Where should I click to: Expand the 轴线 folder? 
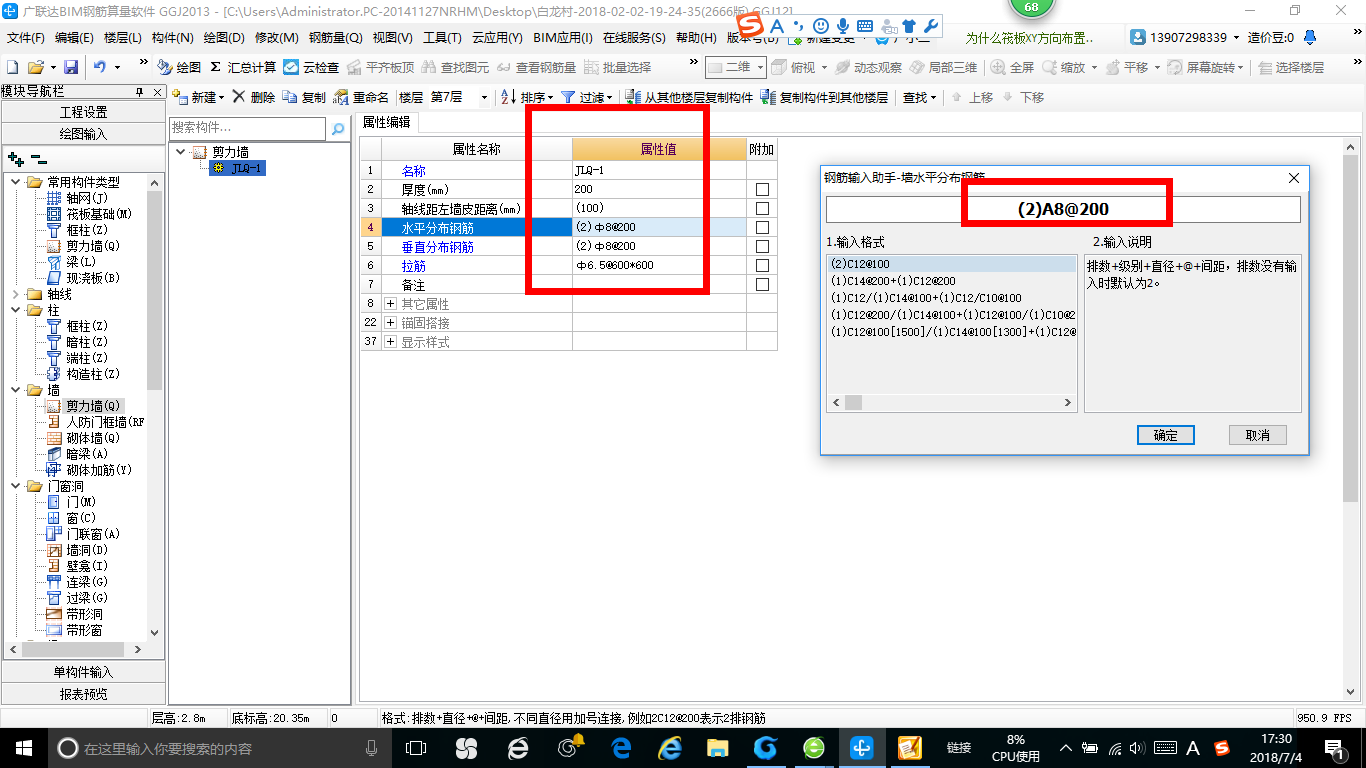15,294
